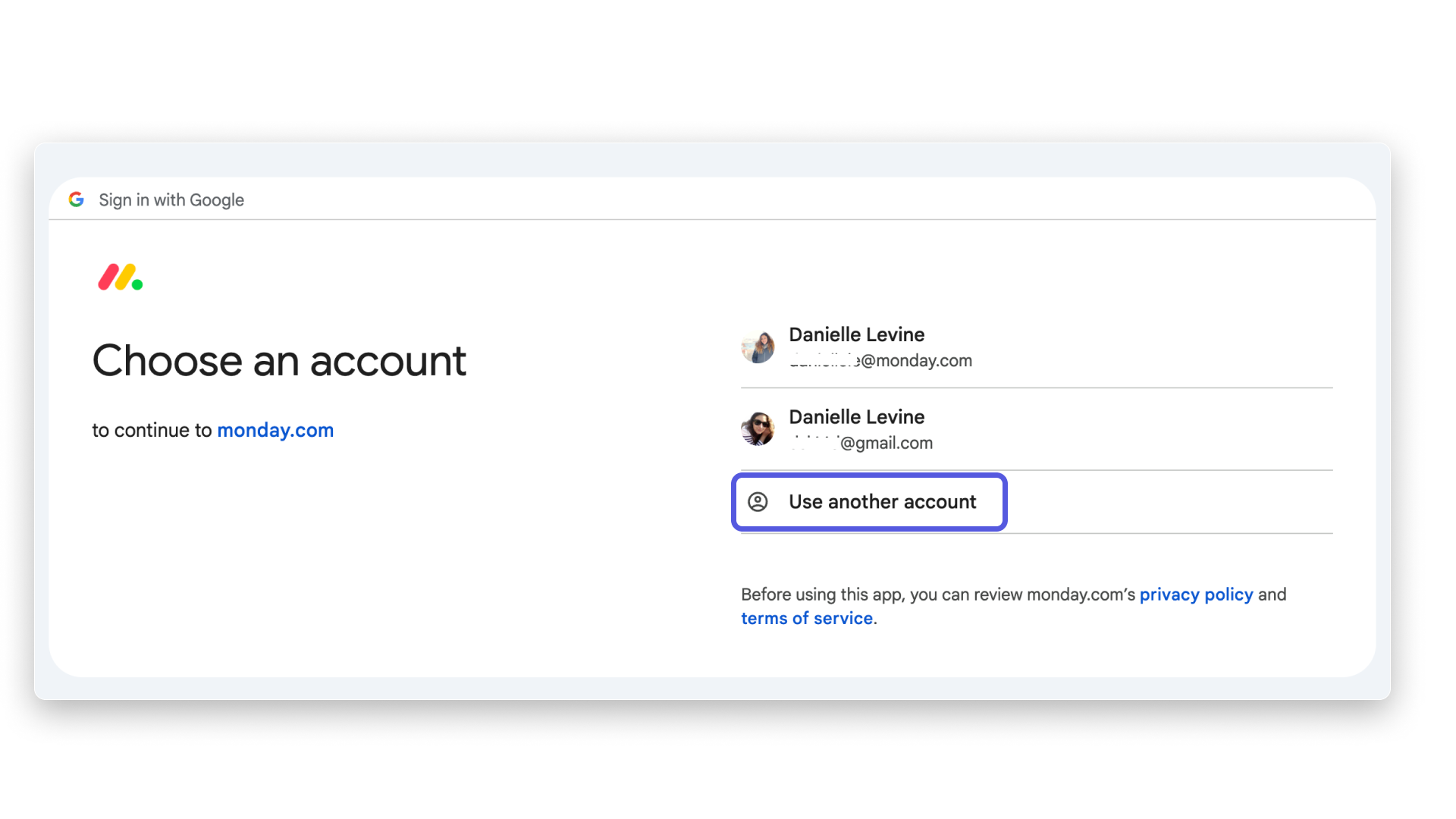Click the word 'and' after privacy policy
The image size is (1456, 819).
pyautogui.click(x=1272, y=595)
